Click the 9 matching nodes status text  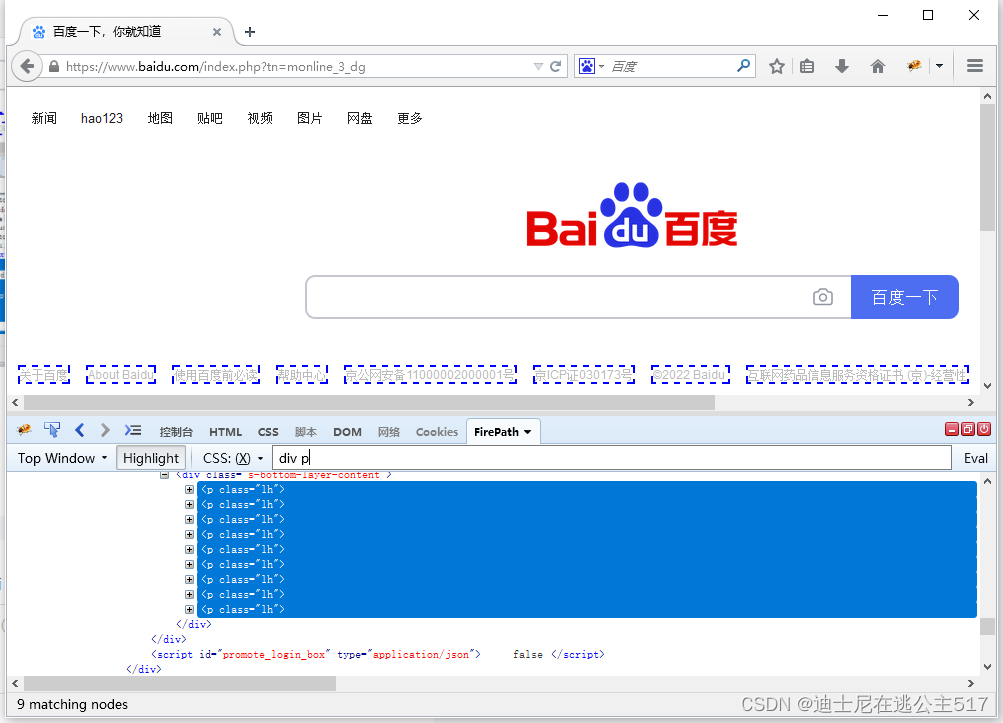[x=72, y=704]
